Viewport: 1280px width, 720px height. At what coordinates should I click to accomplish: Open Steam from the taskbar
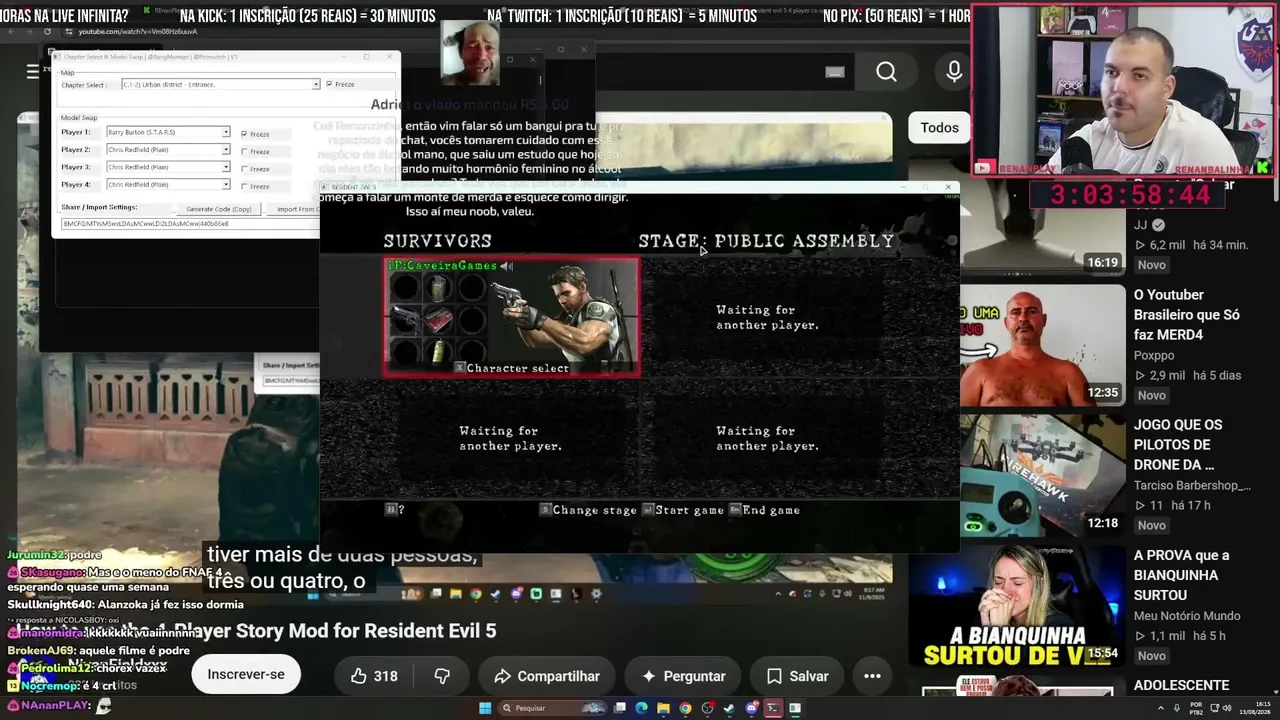[729, 708]
